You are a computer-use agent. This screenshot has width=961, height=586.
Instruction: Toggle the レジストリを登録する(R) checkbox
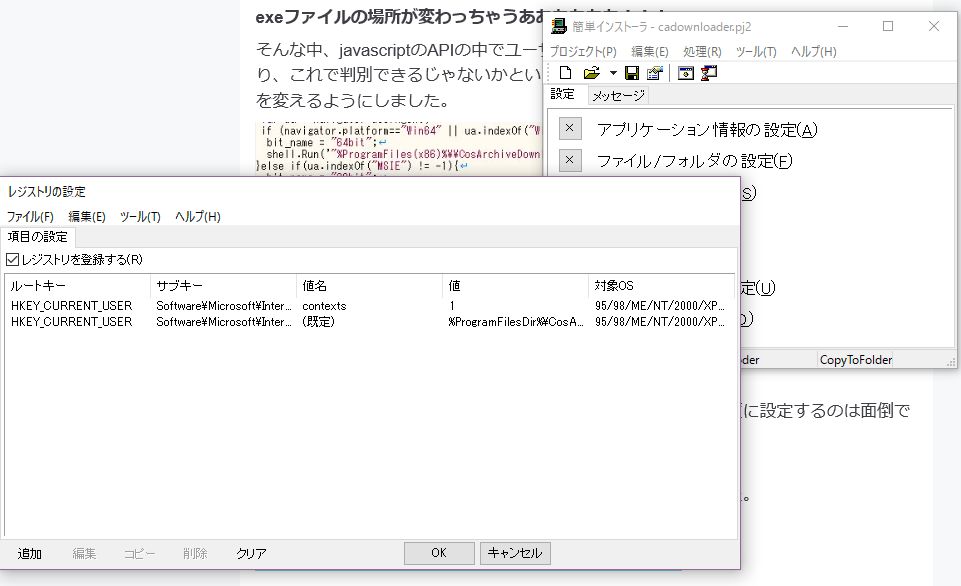(x=12, y=259)
